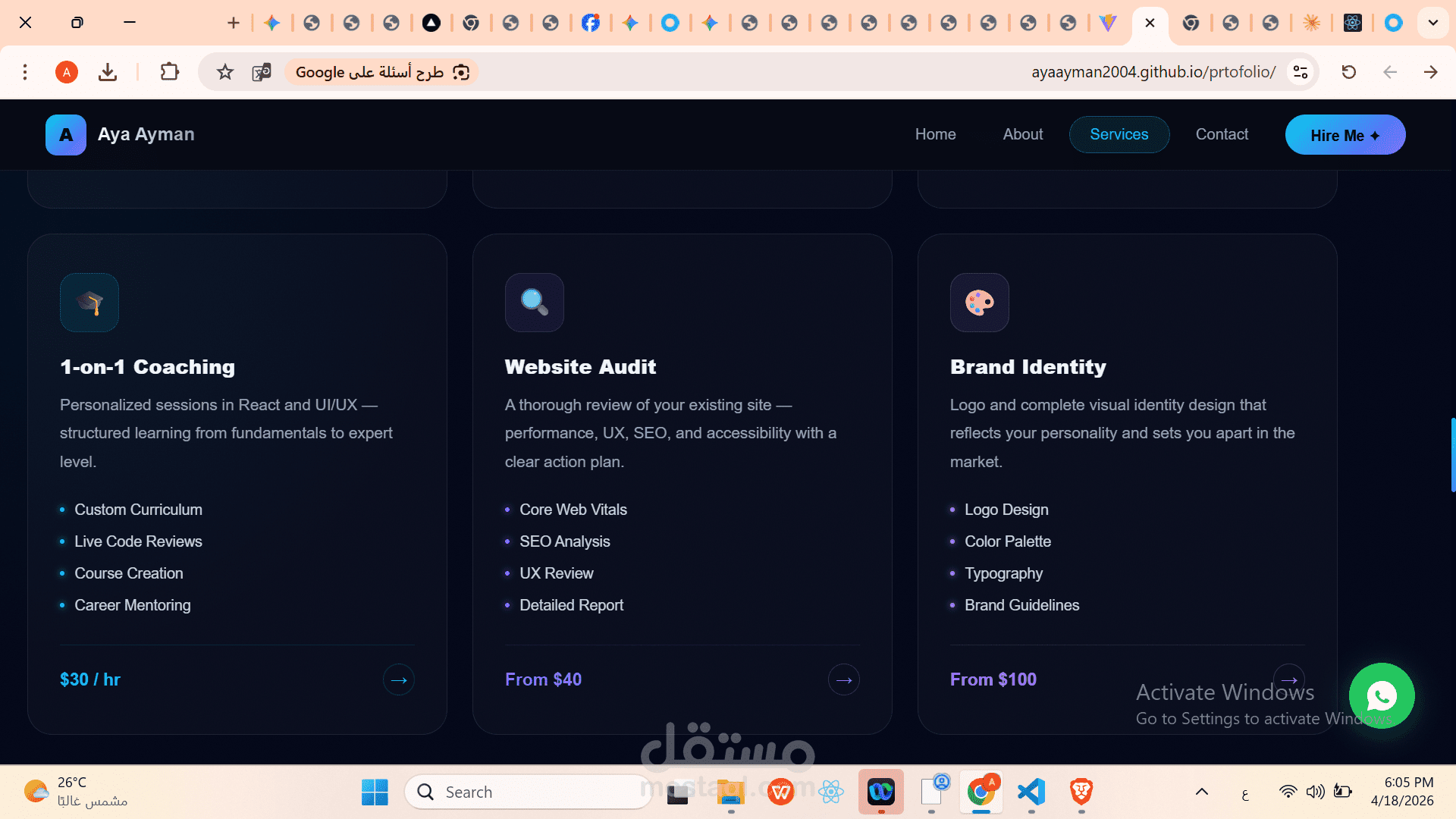Expand the tab search dropdown chevron
The image size is (1456, 819).
[1432, 23]
